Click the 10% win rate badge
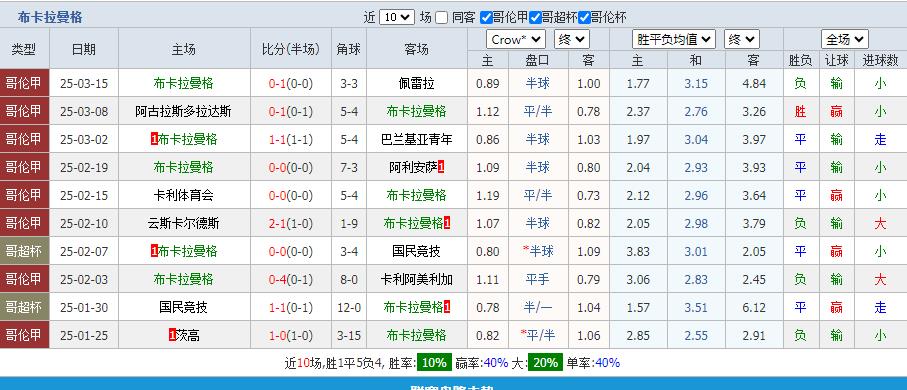Screen dimensions: 907x390 [x=434, y=363]
